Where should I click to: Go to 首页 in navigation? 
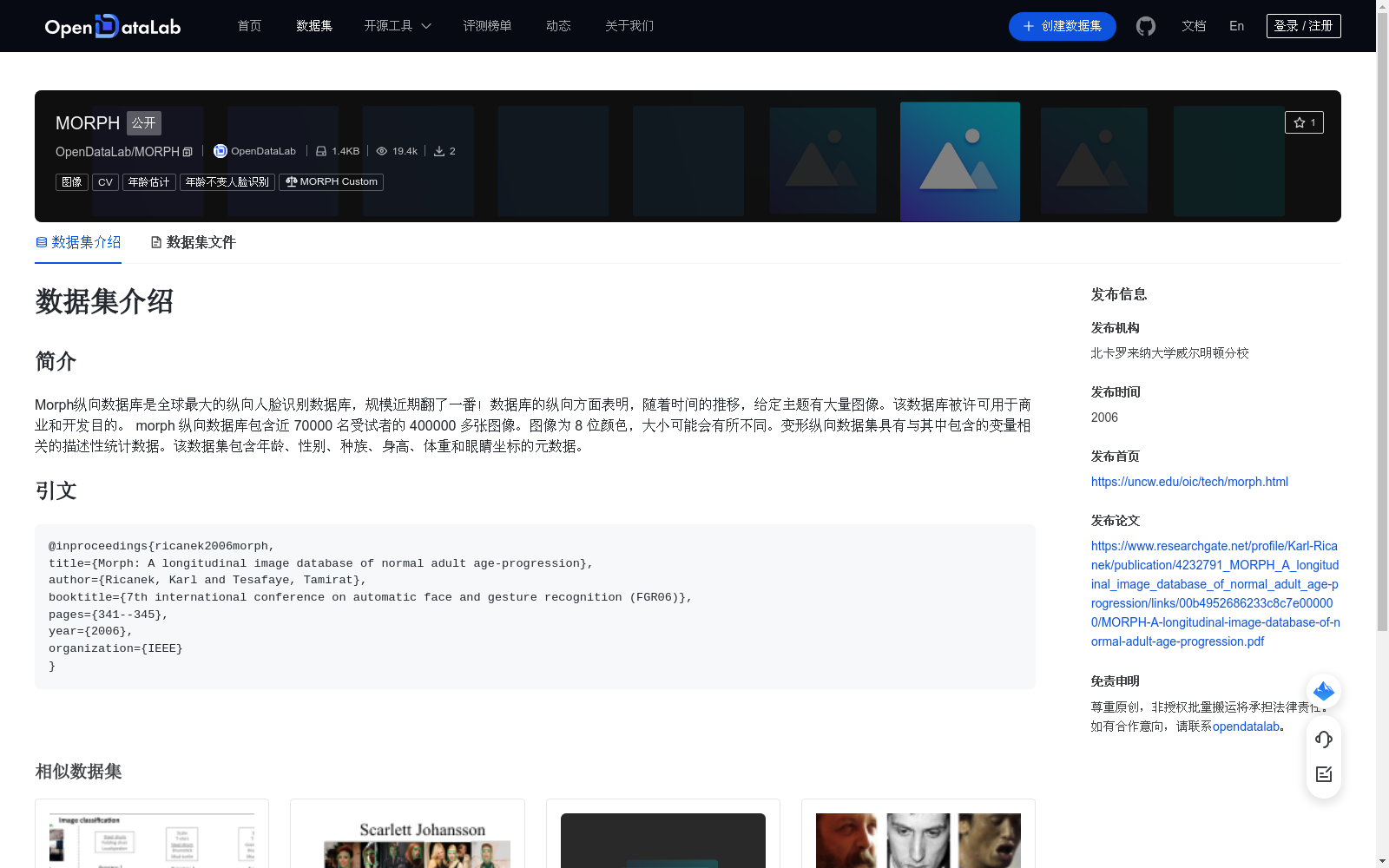click(x=249, y=26)
